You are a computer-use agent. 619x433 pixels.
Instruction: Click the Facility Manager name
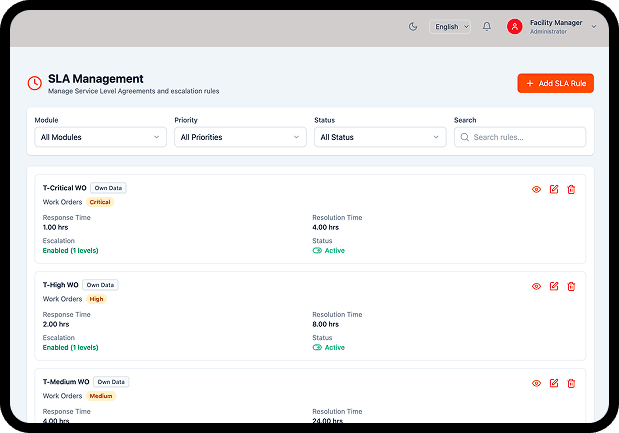pyautogui.click(x=556, y=22)
